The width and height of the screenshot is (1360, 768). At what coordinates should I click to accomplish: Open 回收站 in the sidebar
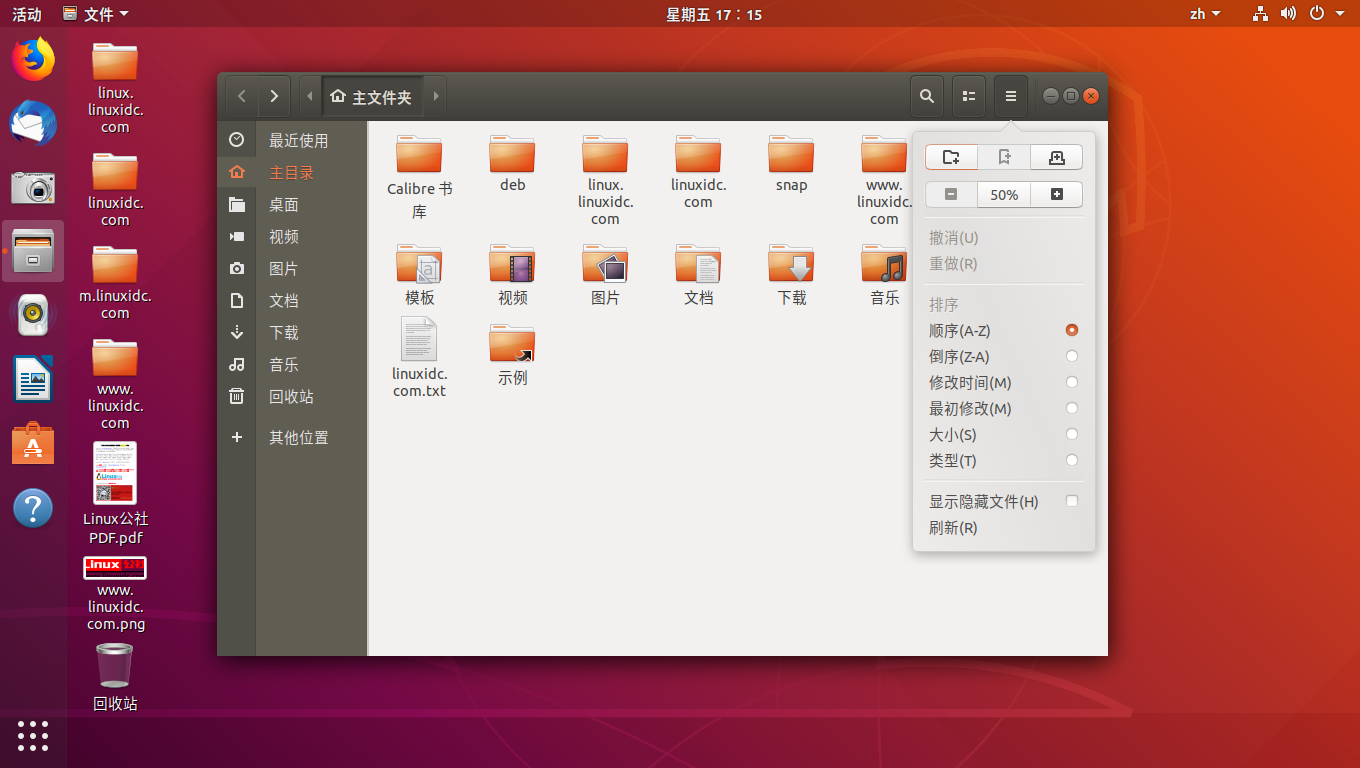292,397
